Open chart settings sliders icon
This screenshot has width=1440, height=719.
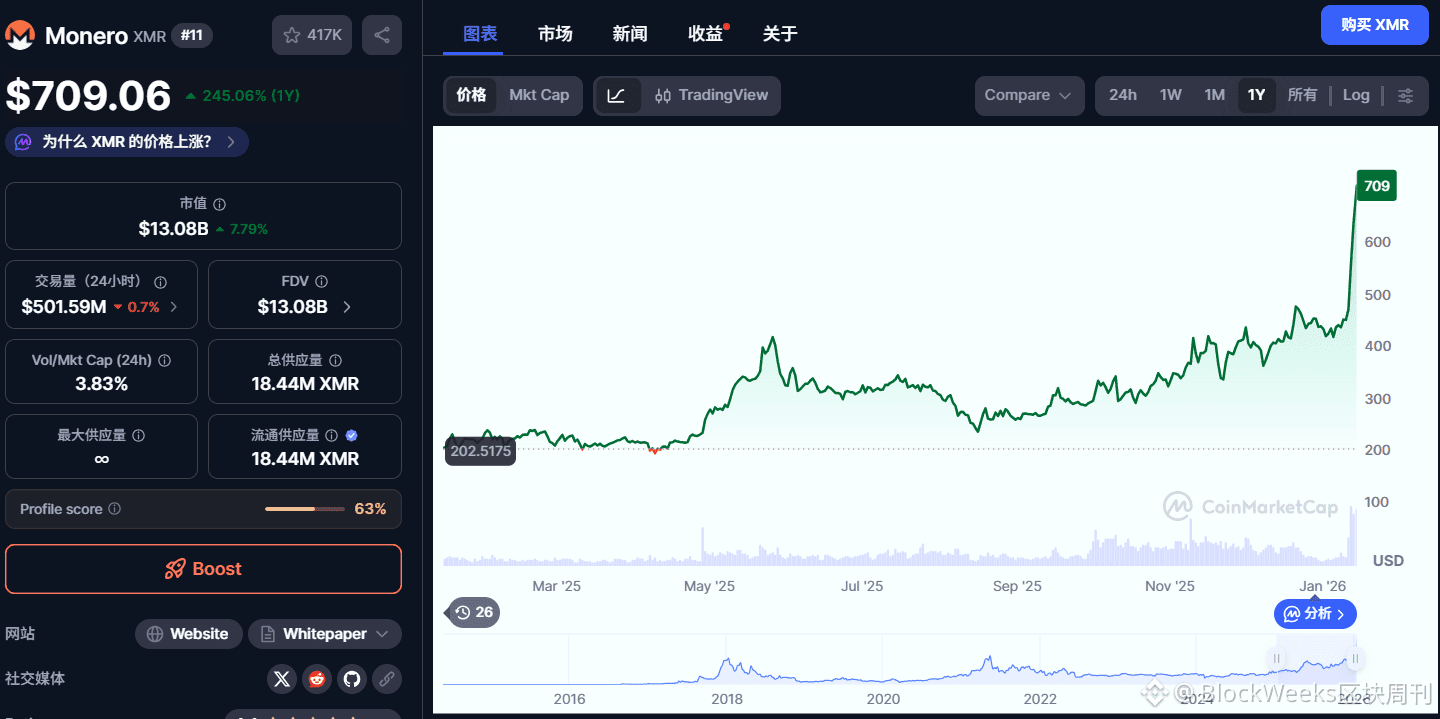(1405, 96)
